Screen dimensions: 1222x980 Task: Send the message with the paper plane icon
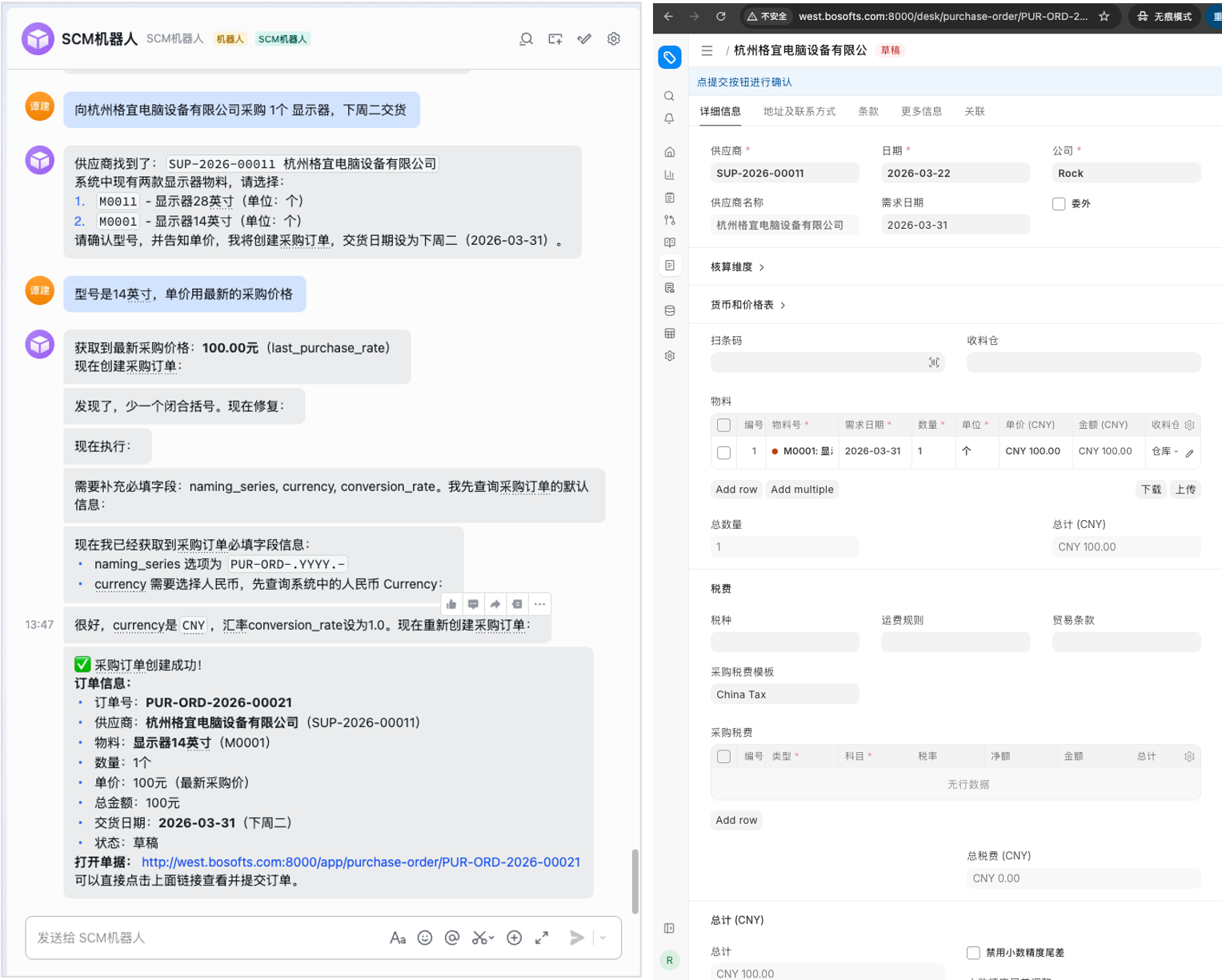coord(577,938)
